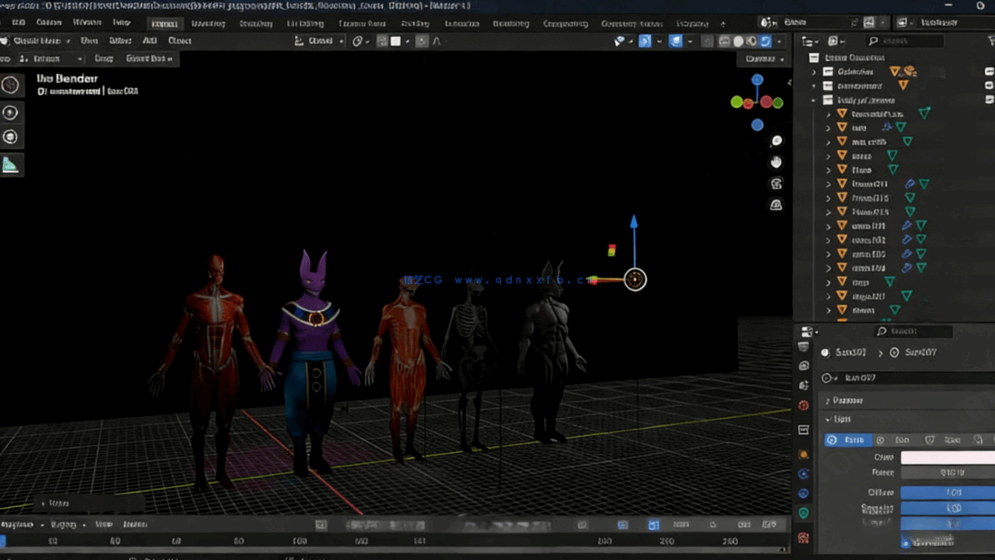Switch perspective/orthographic view grid icon
The width and height of the screenshot is (995, 560).
pos(776,205)
